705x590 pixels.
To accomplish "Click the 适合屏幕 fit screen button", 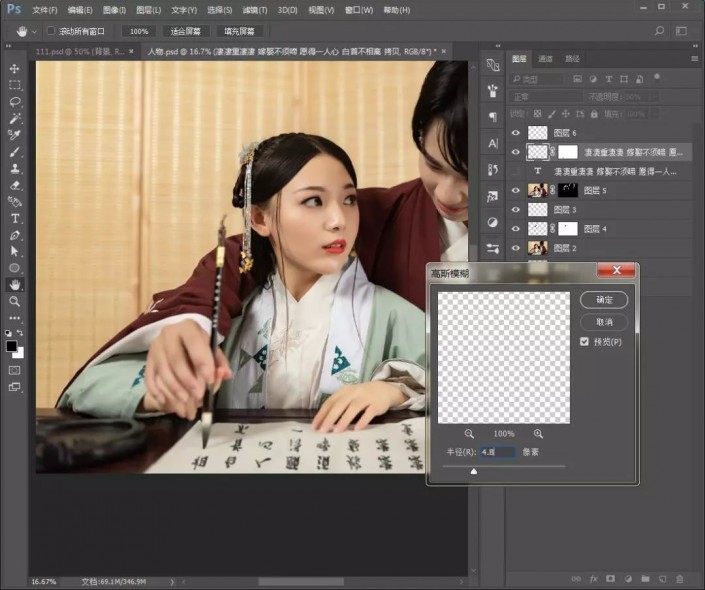I will click(185, 31).
